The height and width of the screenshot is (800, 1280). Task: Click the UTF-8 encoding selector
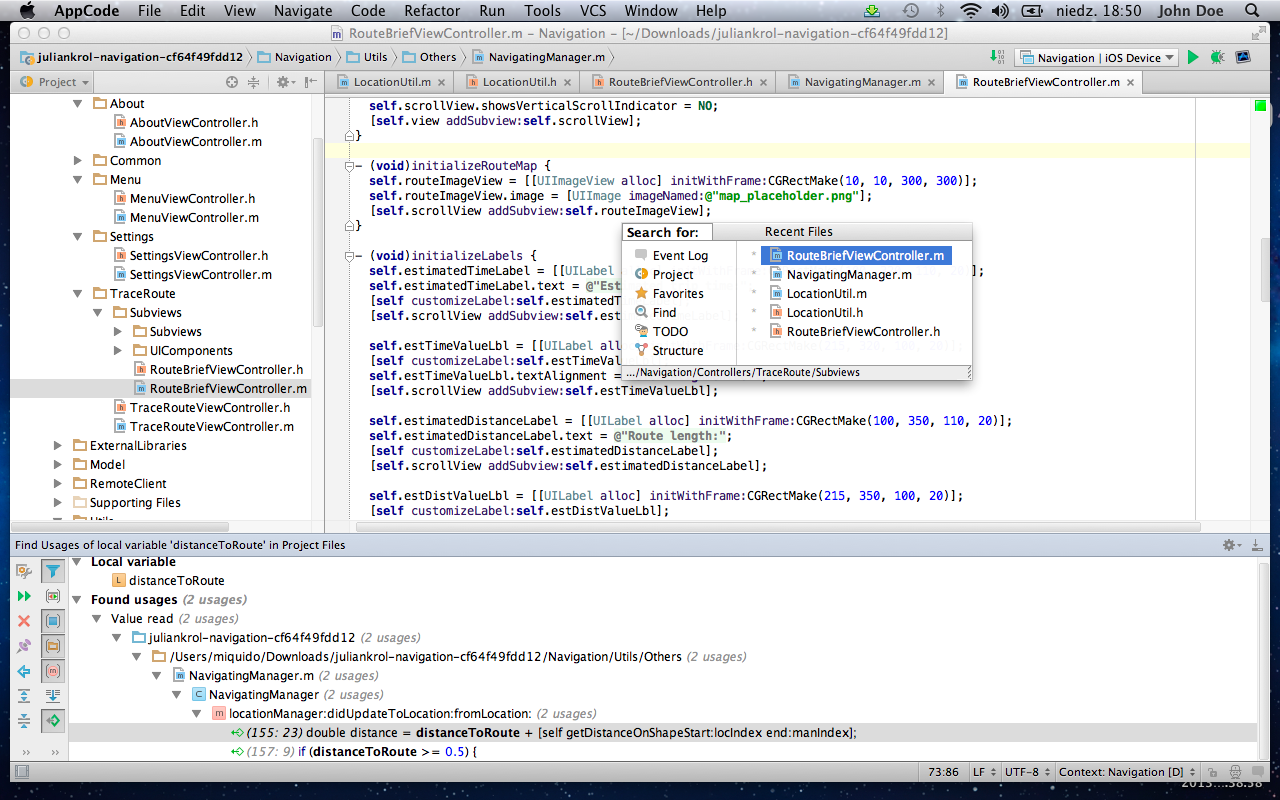1026,772
